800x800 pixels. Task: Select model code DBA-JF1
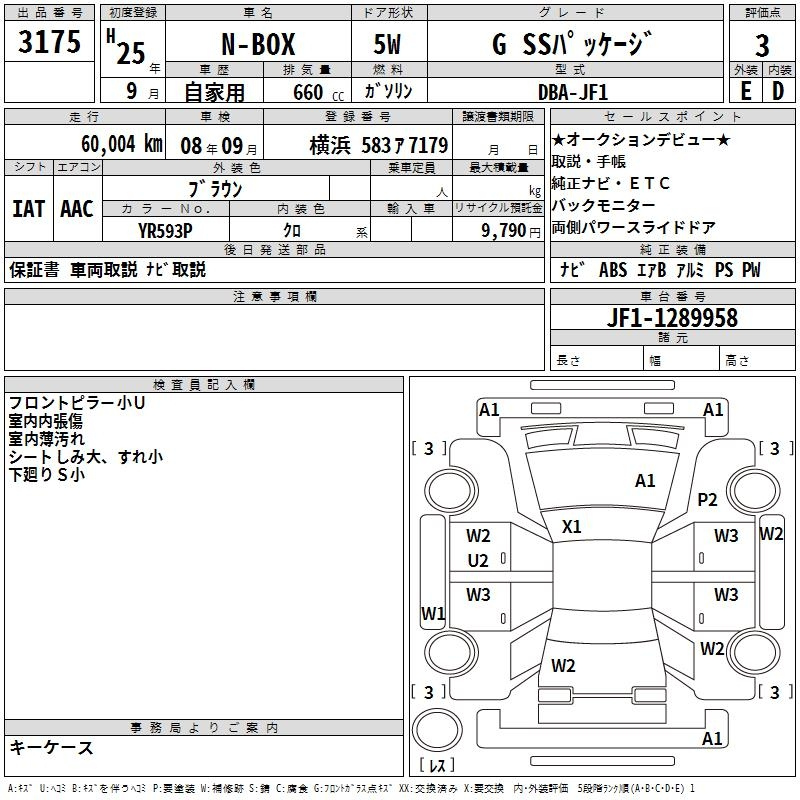click(573, 92)
